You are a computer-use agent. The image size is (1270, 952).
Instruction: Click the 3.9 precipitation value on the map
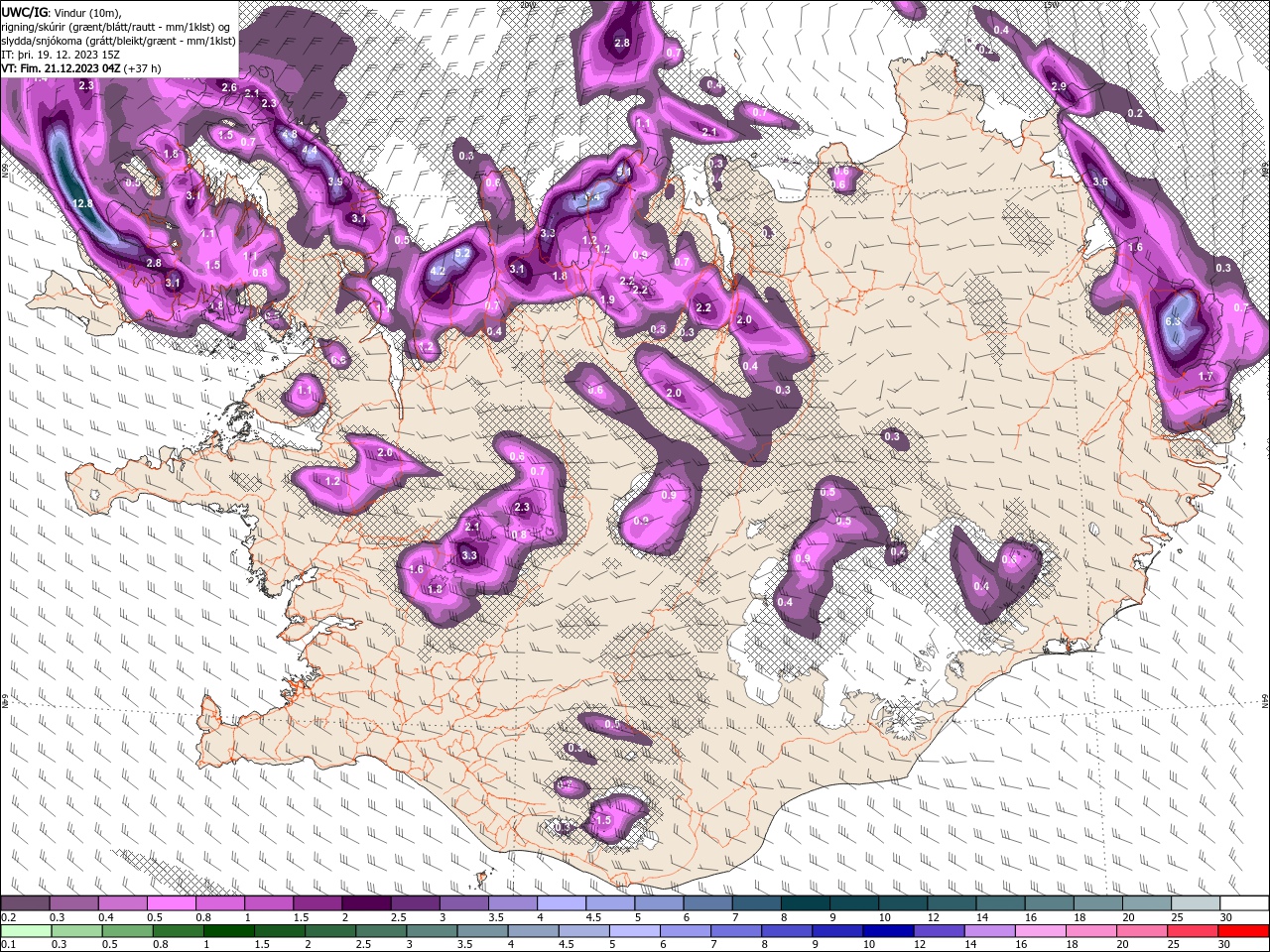(335, 181)
